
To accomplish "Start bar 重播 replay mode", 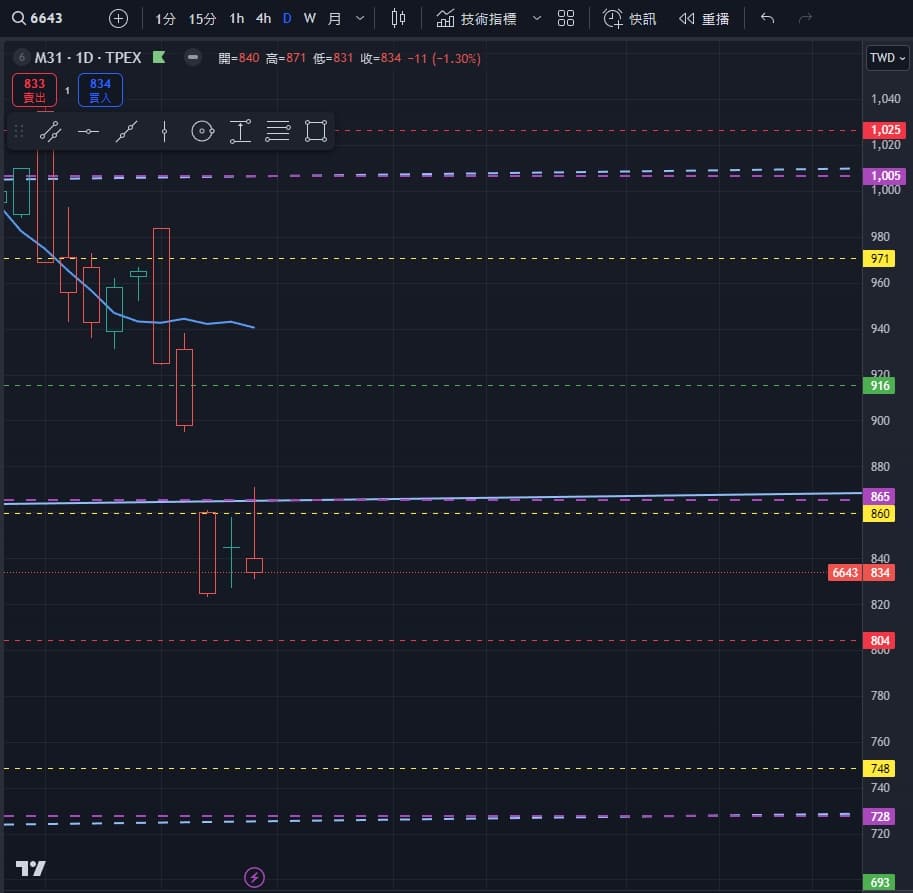I will click(704, 18).
